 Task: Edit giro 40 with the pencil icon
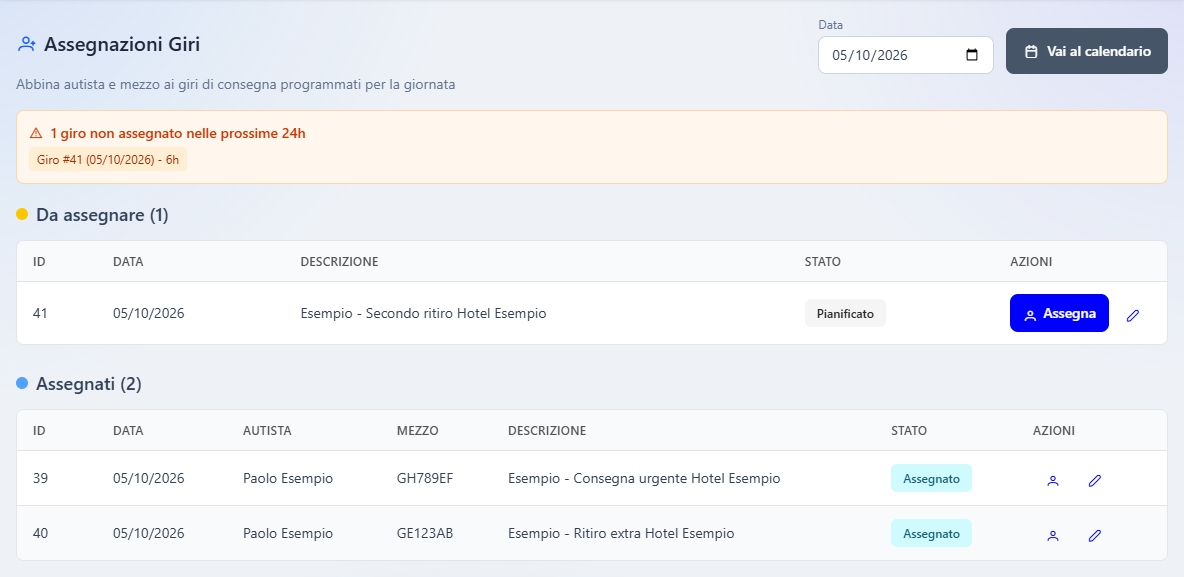1094,535
